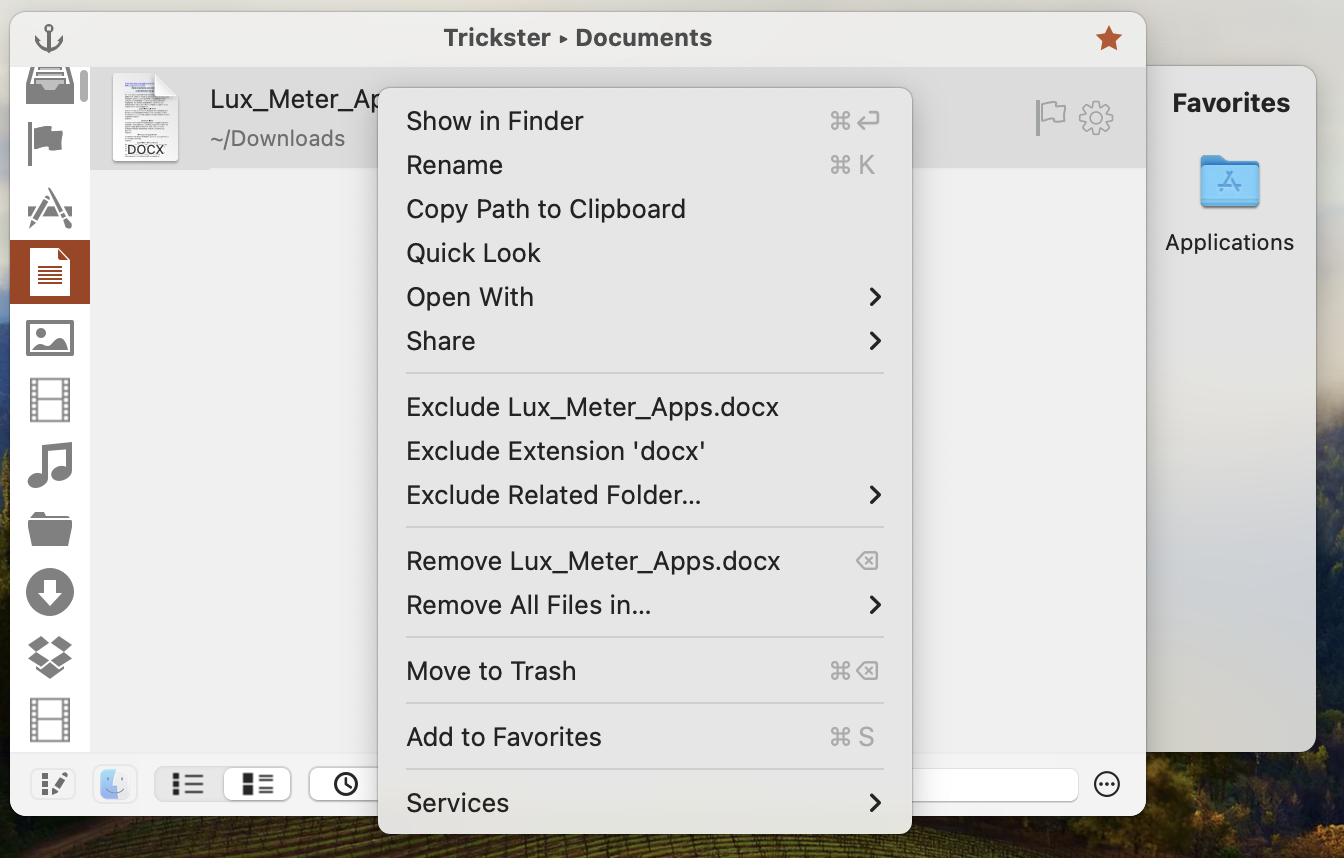Choose Remove Lux_Meter_Apps.docx
Image resolution: width=1344 pixels, height=858 pixels.
[x=645, y=561]
